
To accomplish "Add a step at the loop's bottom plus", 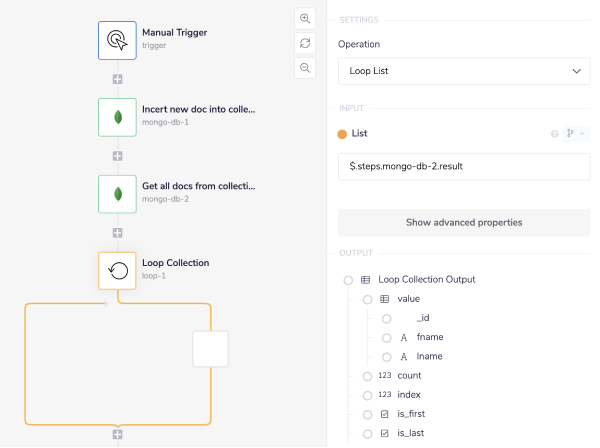I will pyautogui.click(x=117, y=435).
